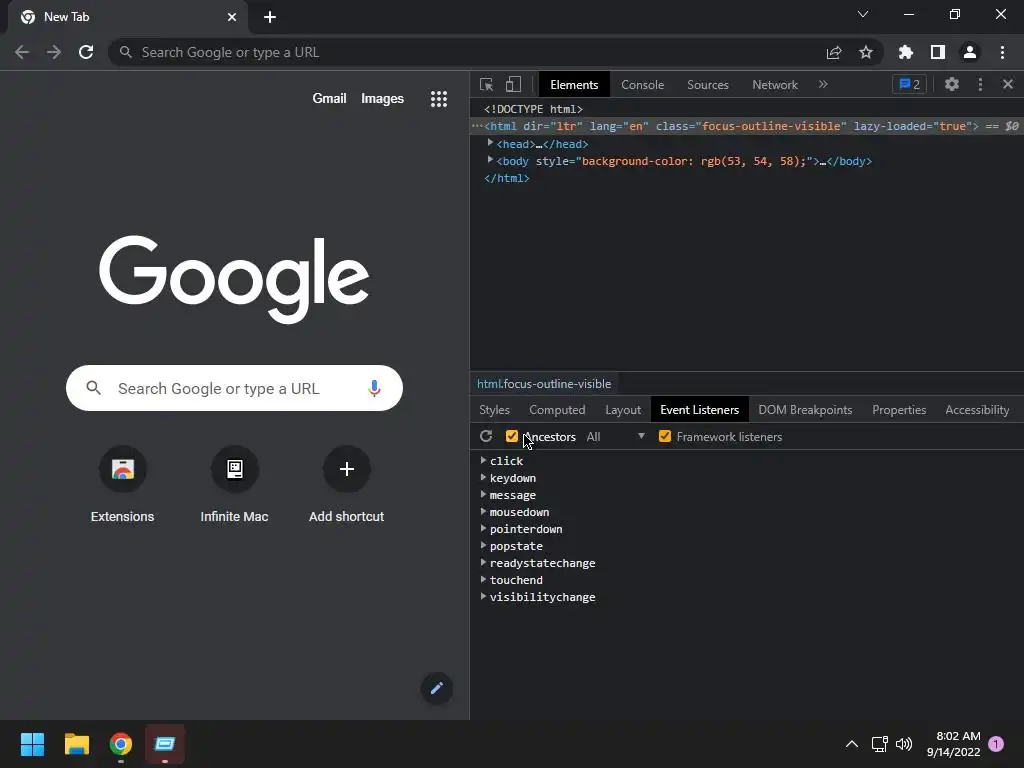Share this page icon in address bar
The width and height of the screenshot is (1024, 768).
(834, 52)
